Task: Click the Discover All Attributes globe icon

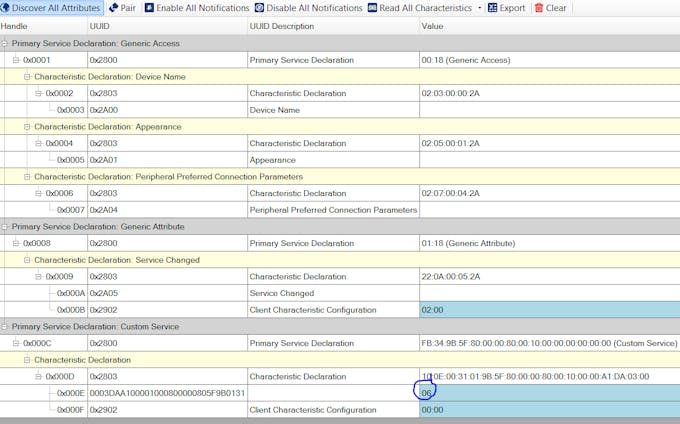Action: coord(5,8)
